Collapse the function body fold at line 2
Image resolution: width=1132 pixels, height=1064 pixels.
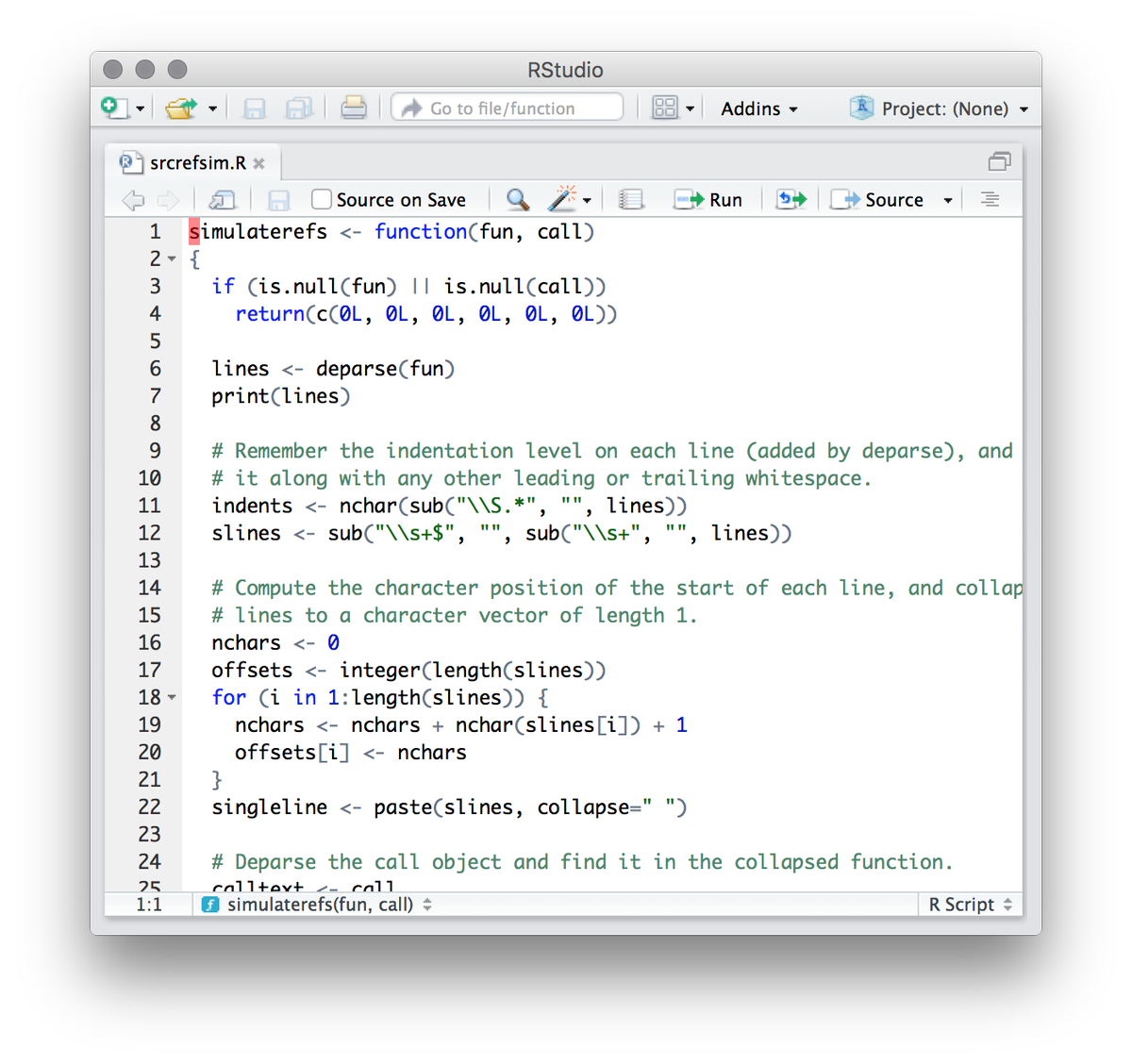(x=171, y=258)
